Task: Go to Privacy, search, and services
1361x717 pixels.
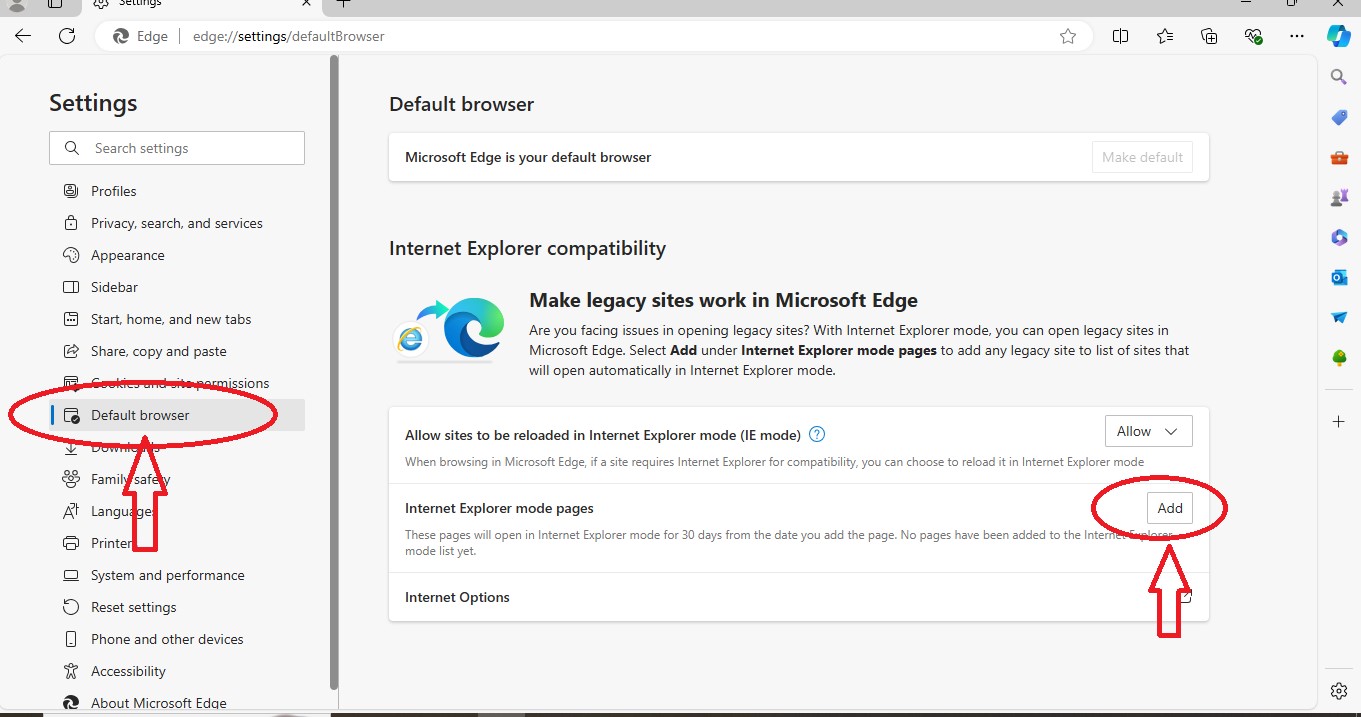Action: pyautogui.click(x=177, y=223)
